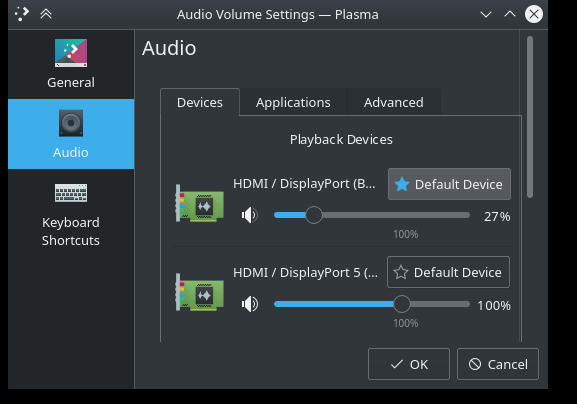Open the General settings sidebar icon

pos(71,53)
